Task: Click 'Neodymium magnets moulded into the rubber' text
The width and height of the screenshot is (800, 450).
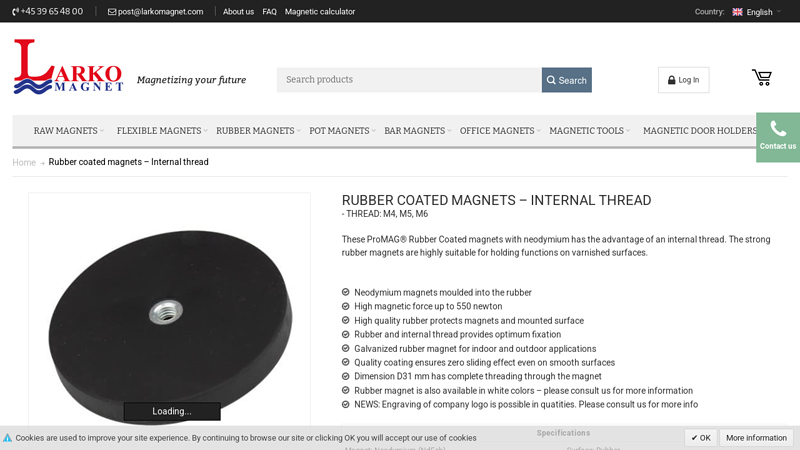Action: pos(443,292)
